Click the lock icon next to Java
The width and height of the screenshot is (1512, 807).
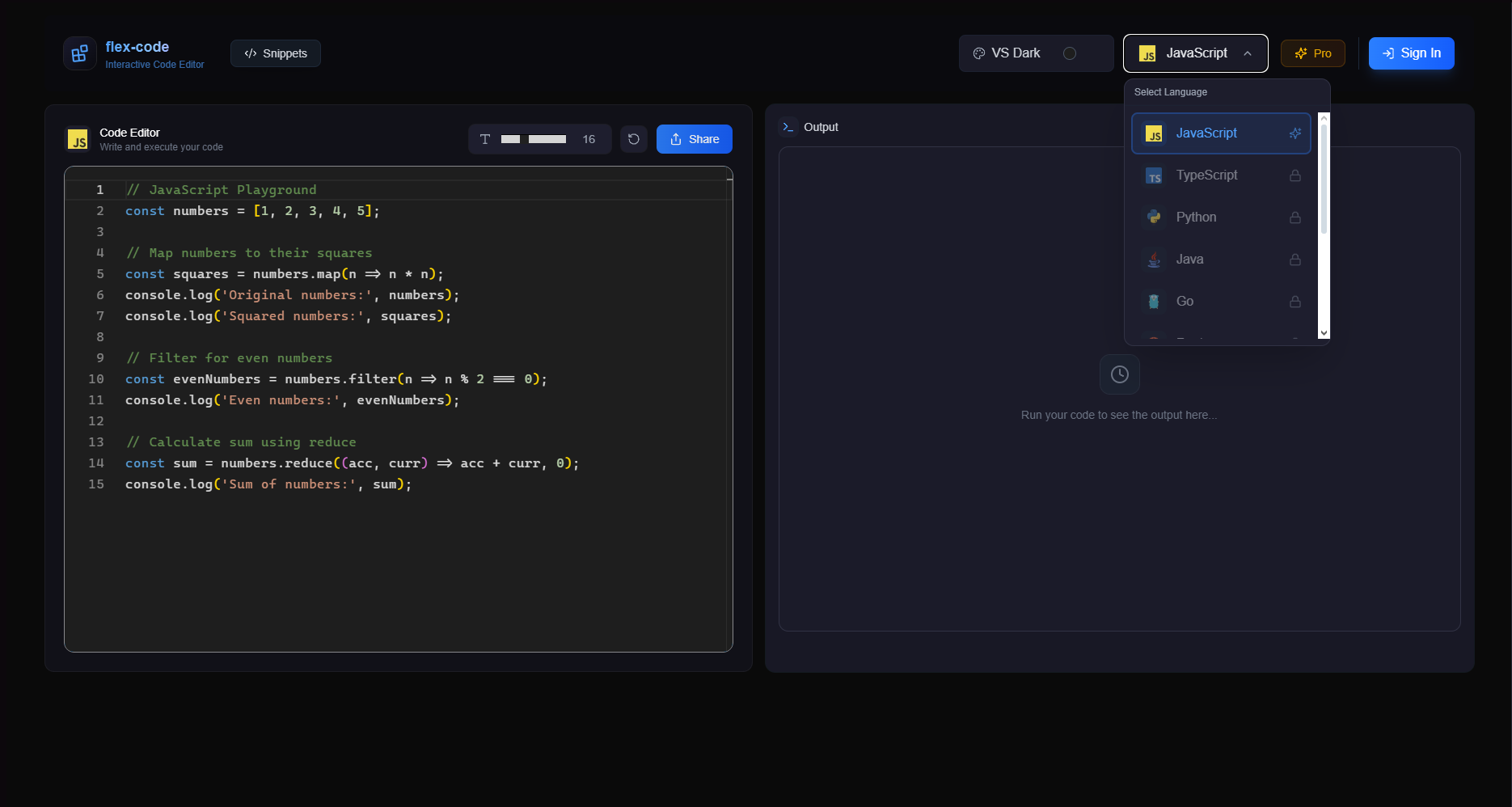pyautogui.click(x=1295, y=260)
